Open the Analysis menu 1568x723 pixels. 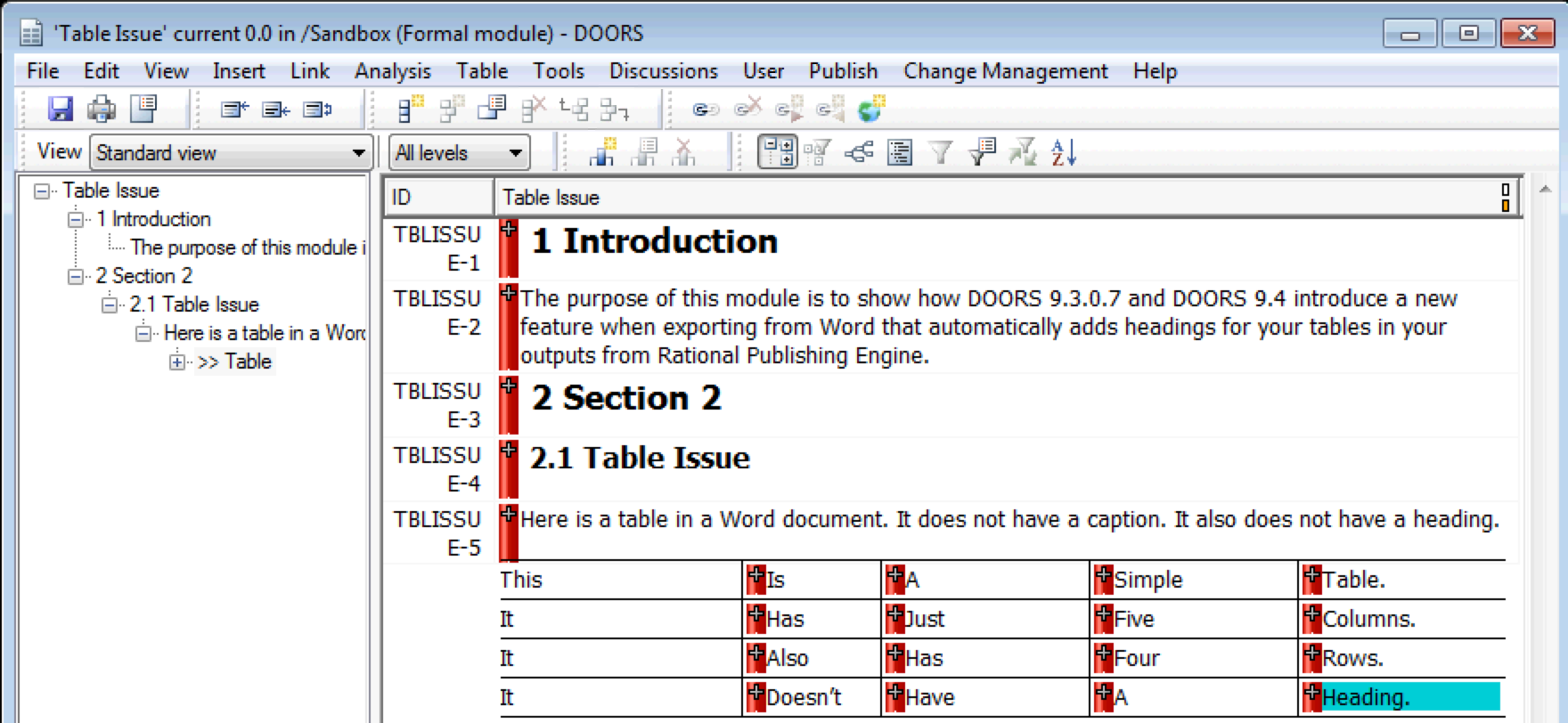coord(393,71)
